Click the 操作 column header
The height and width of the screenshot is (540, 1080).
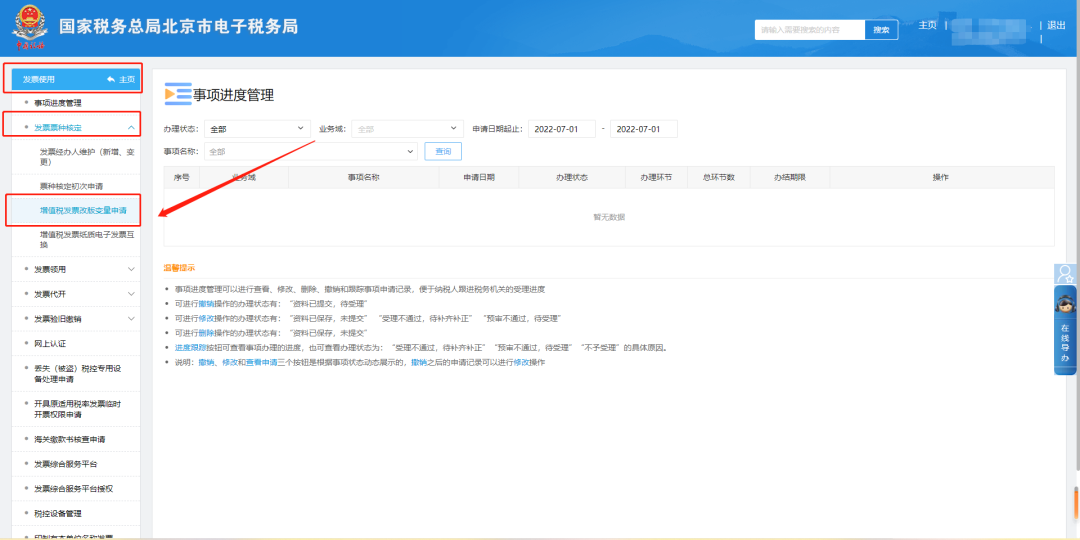941,177
